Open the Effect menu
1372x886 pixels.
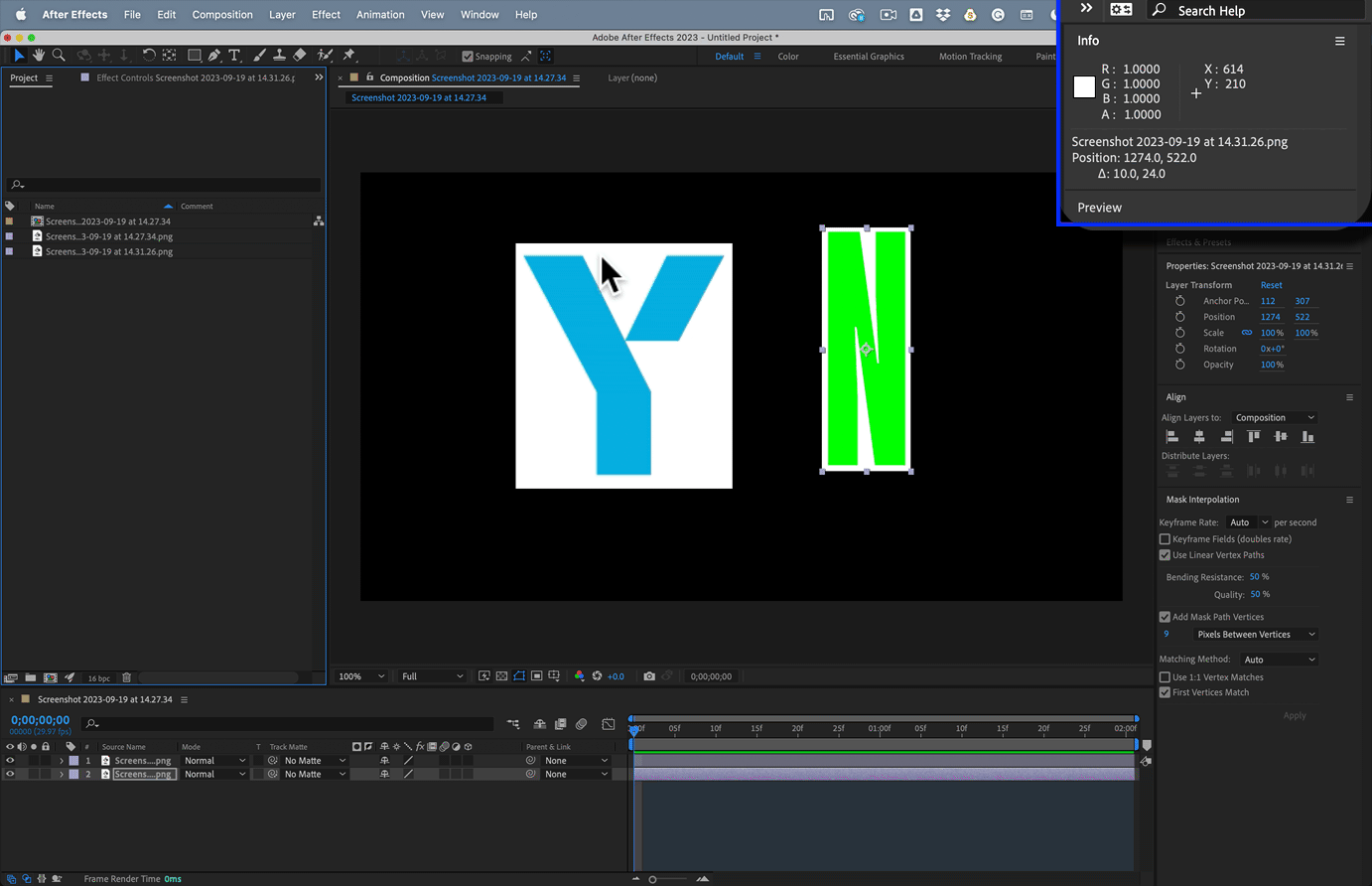326,15
